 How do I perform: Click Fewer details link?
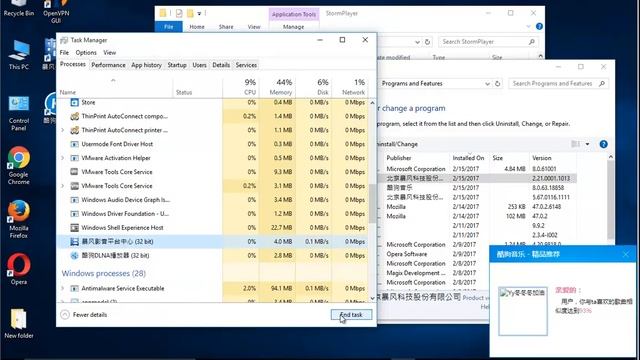point(90,315)
